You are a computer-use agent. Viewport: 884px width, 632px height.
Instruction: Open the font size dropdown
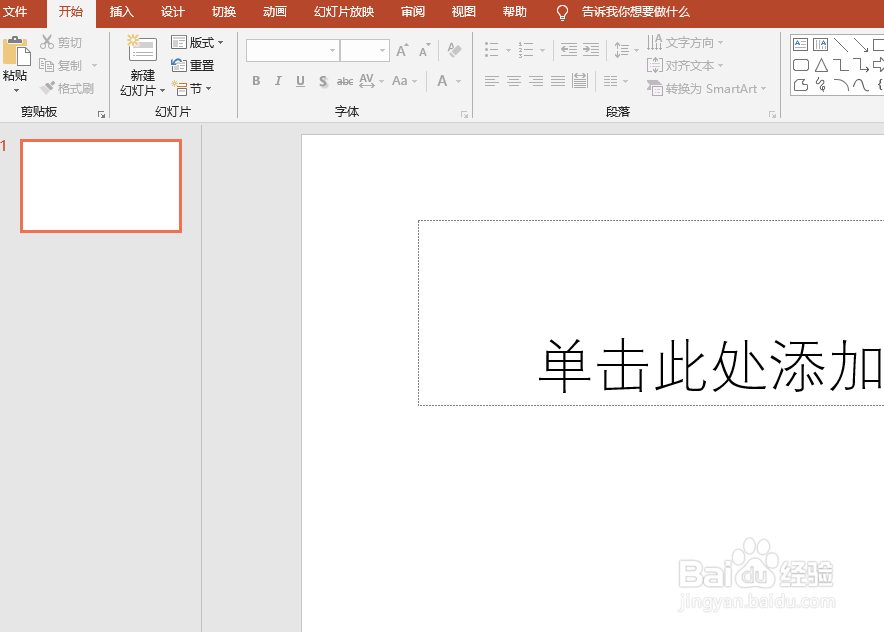point(383,50)
